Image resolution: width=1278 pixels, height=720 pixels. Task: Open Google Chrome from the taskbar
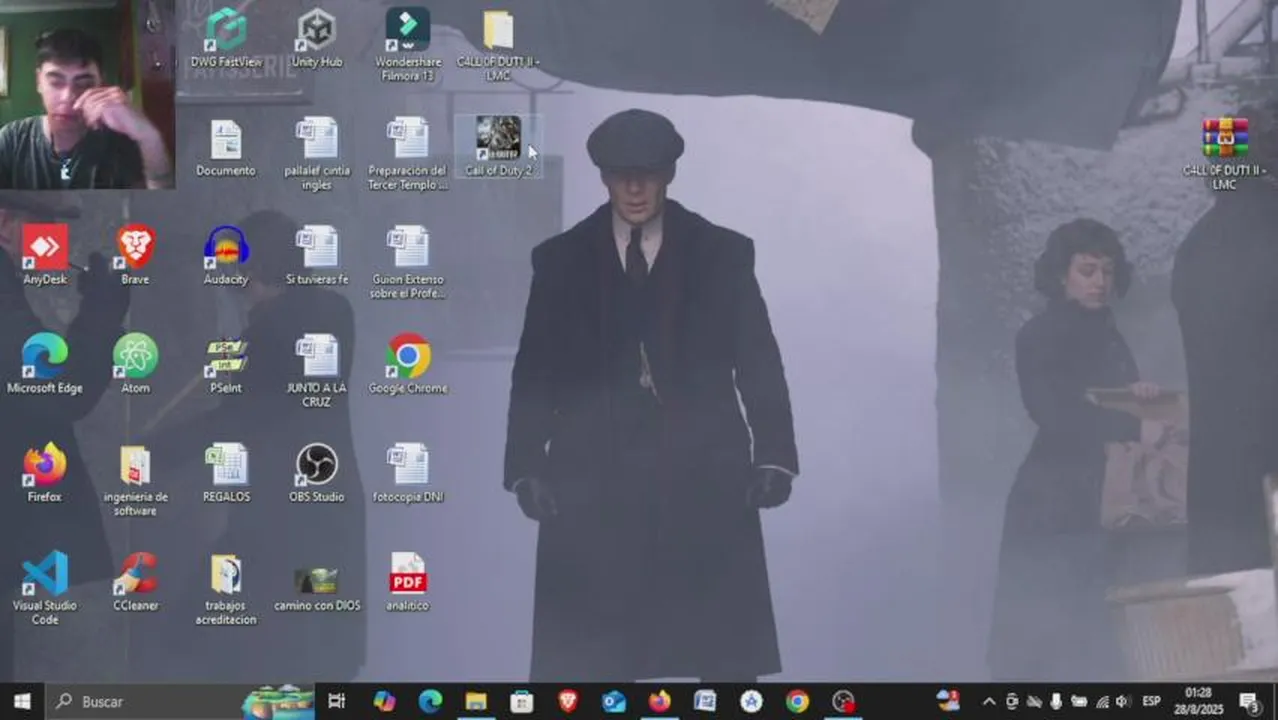click(x=797, y=701)
